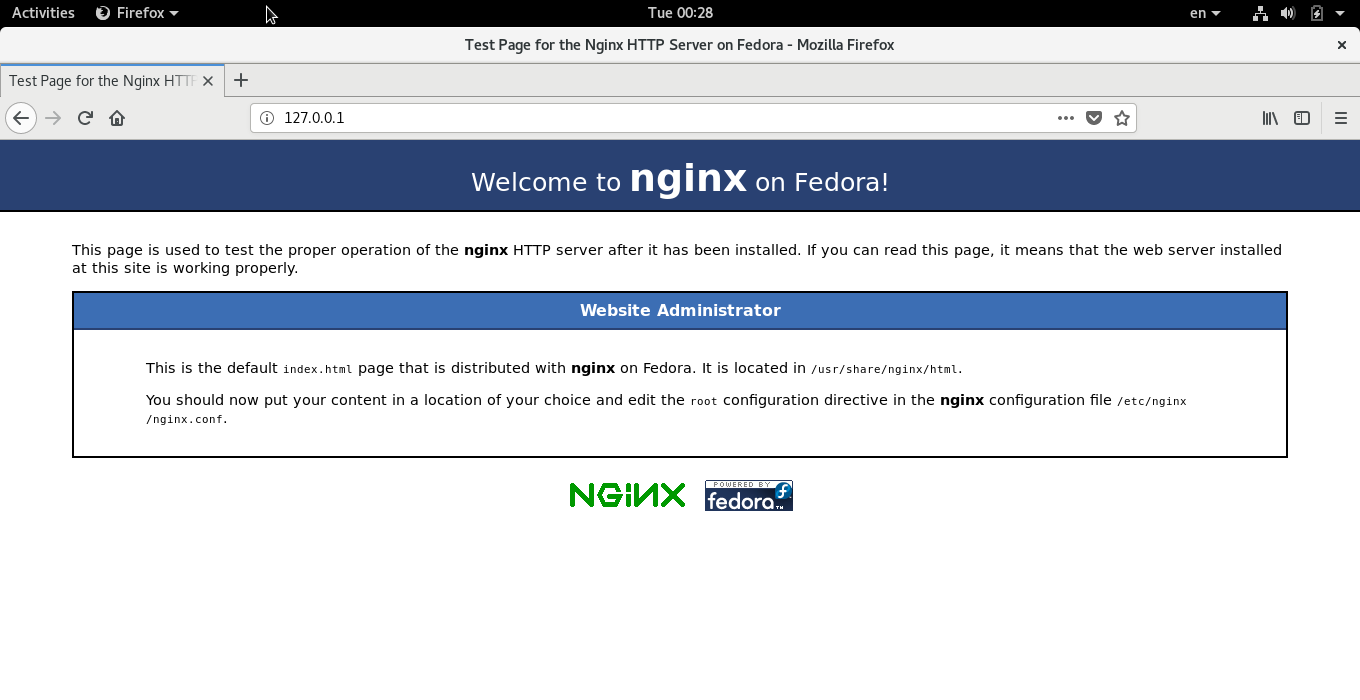Open a new tab with plus button
Screen dimensions: 1360x700
click(x=240, y=81)
